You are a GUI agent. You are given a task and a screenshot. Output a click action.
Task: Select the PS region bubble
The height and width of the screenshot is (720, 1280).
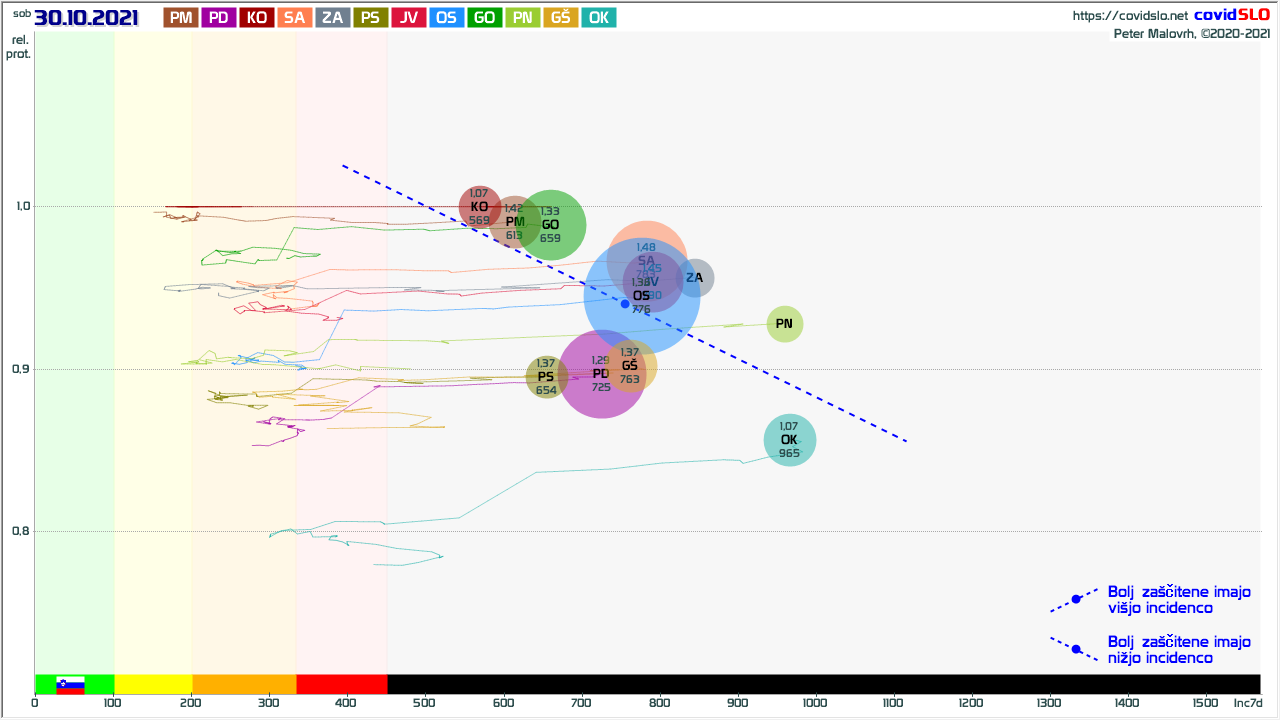[546, 377]
